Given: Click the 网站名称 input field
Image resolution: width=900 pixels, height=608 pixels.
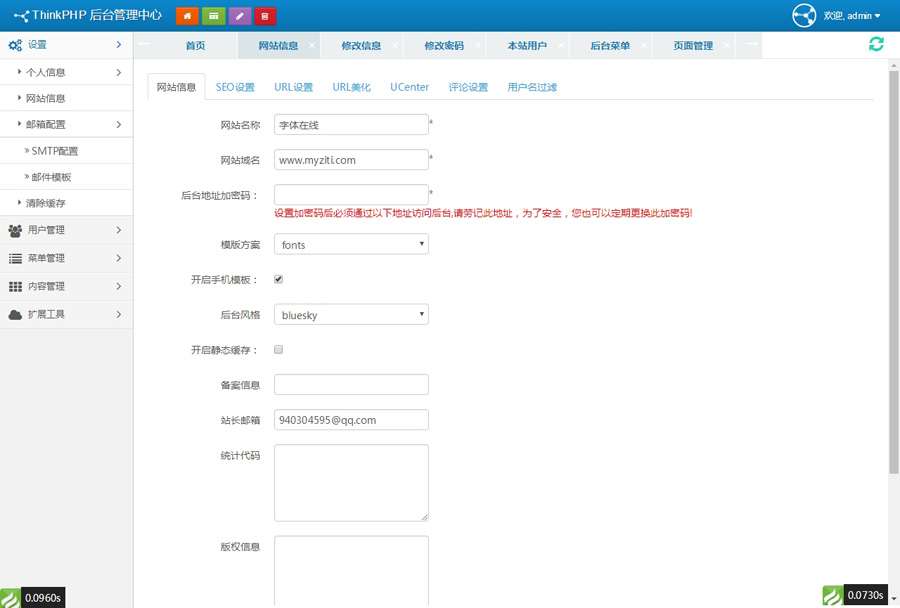Looking at the screenshot, I should pyautogui.click(x=351, y=125).
